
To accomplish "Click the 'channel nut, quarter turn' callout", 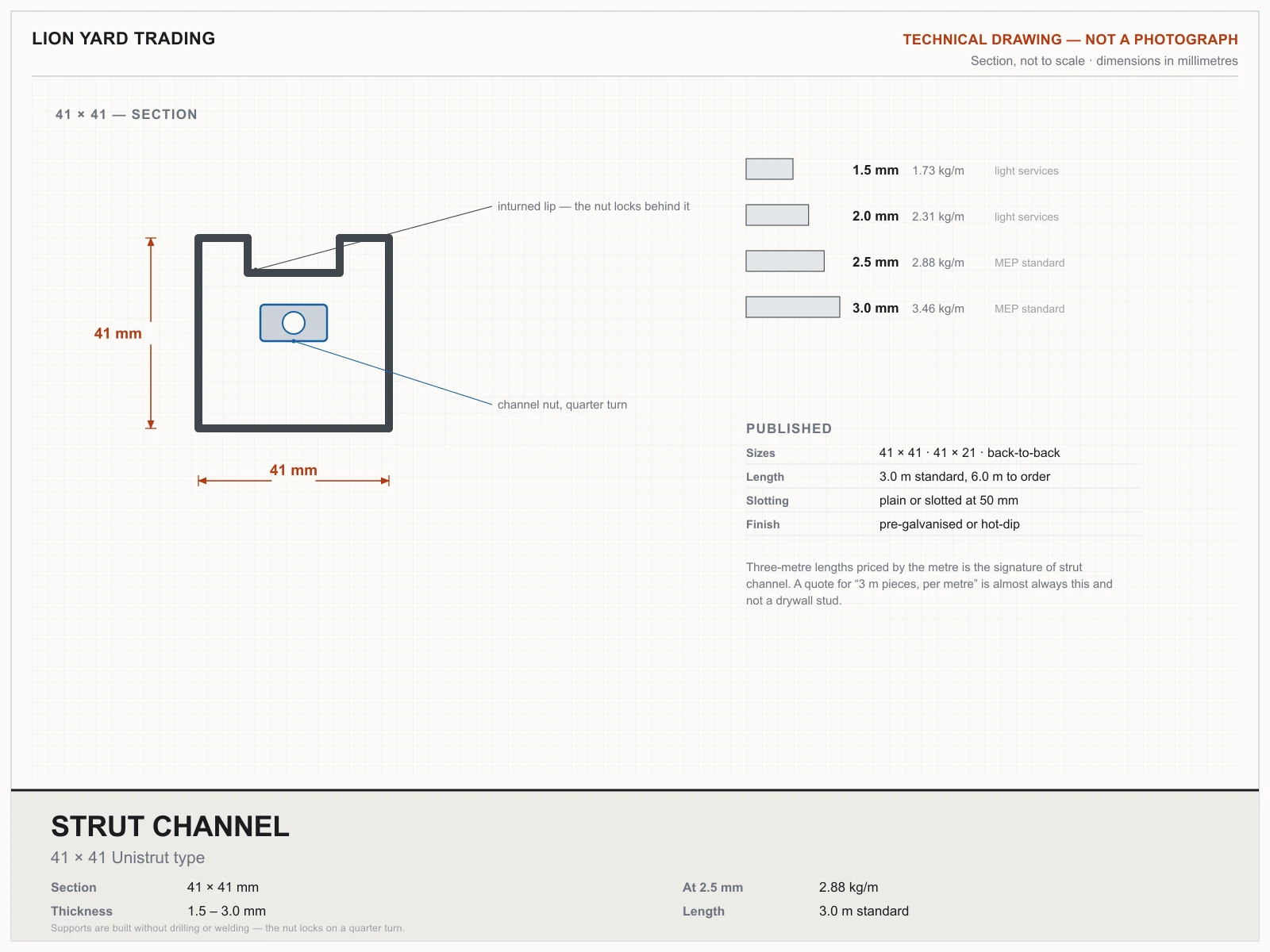I will [x=562, y=405].
